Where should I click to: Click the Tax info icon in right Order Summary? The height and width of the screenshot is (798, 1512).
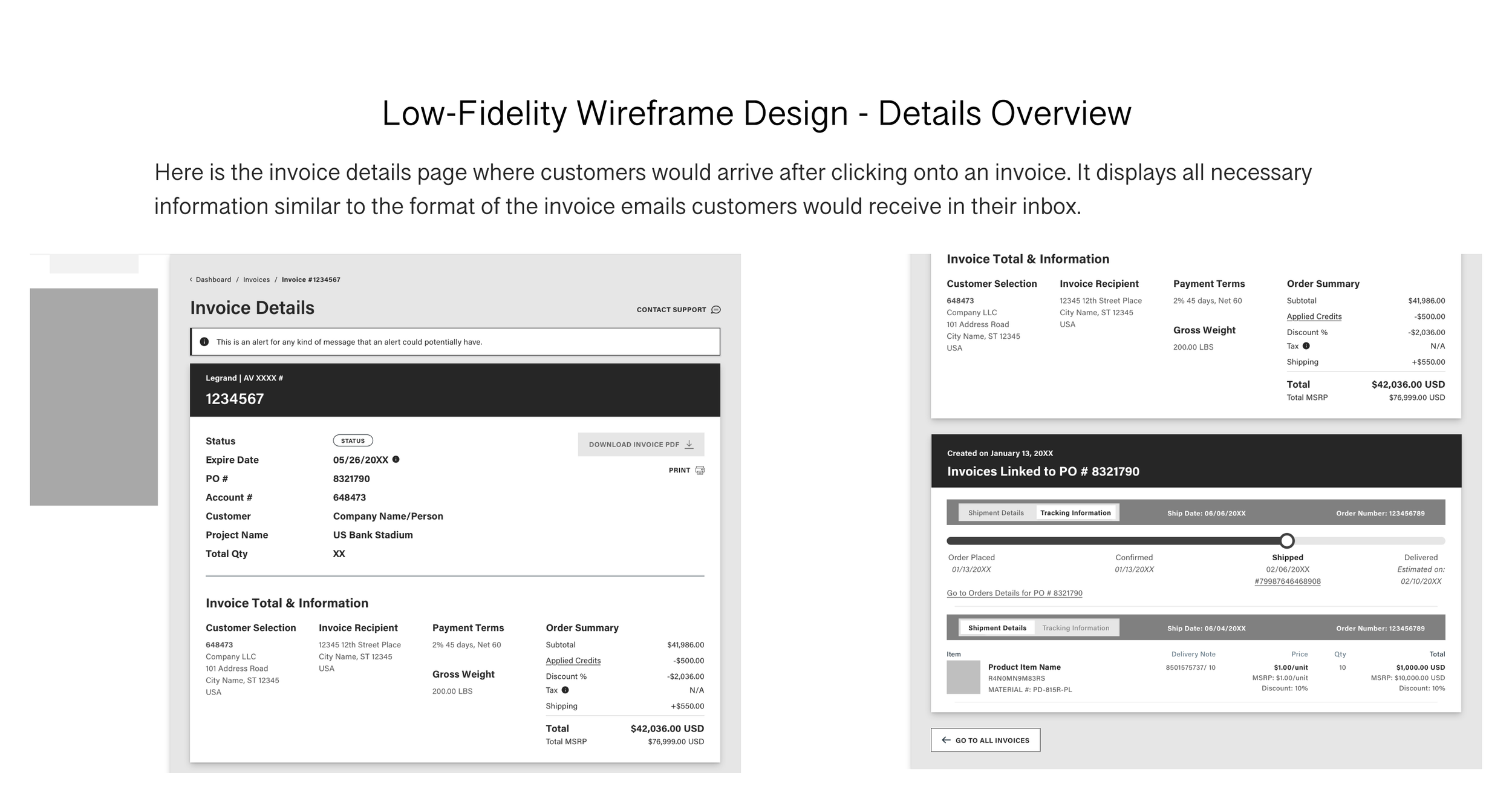coord(1306,346)
